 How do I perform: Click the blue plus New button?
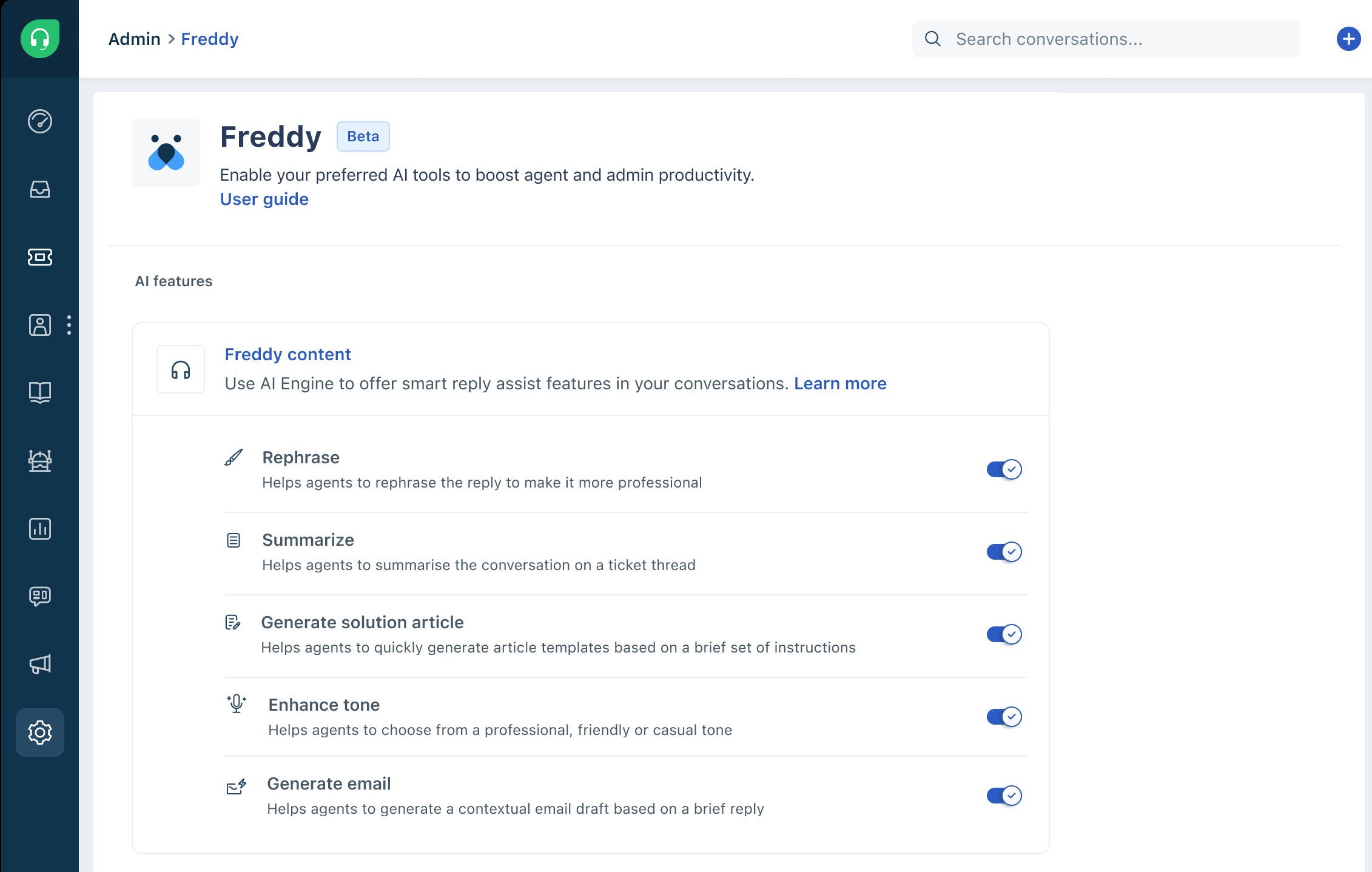(1349, 39)
